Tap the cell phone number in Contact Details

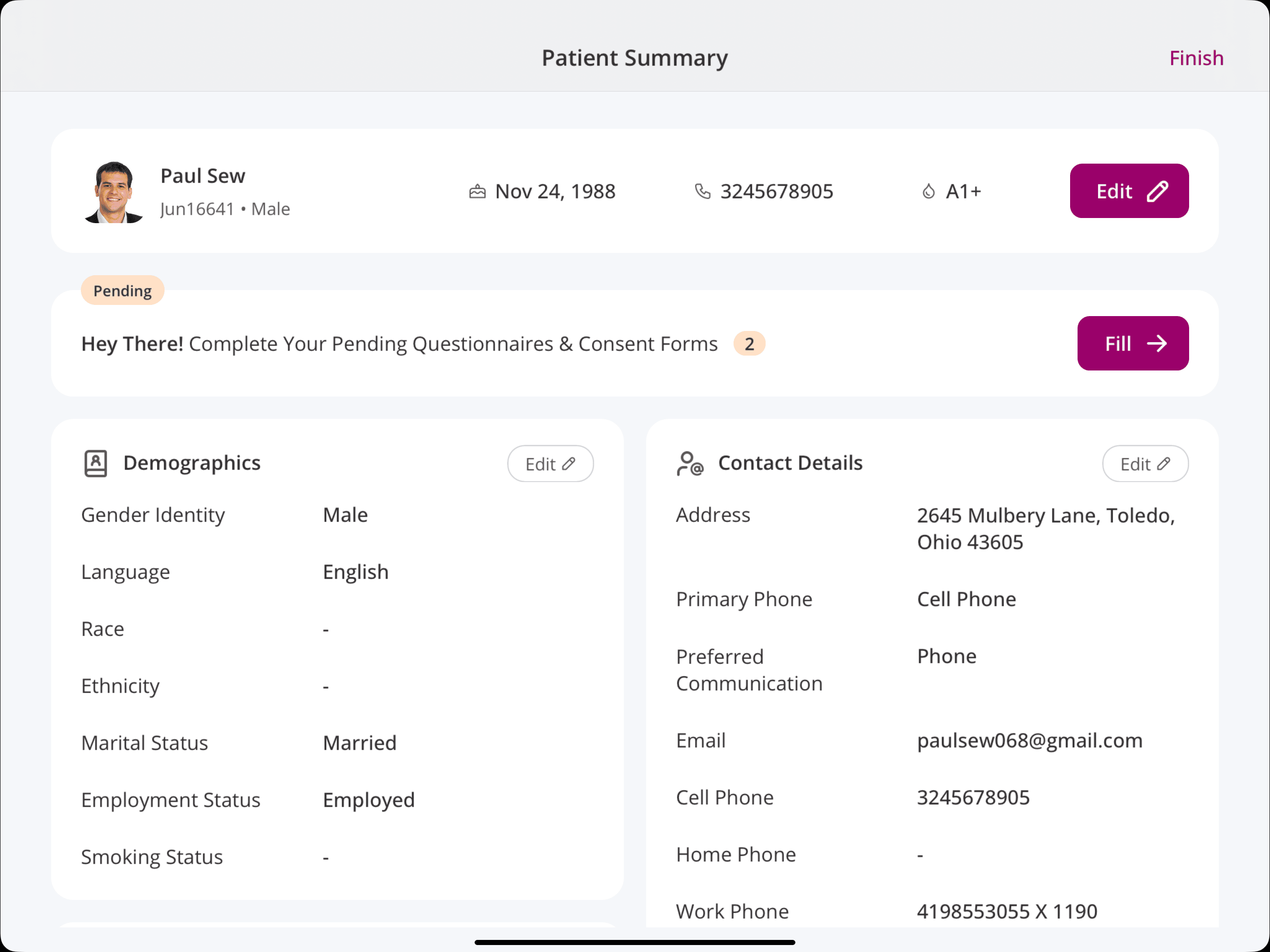point(972,797)
